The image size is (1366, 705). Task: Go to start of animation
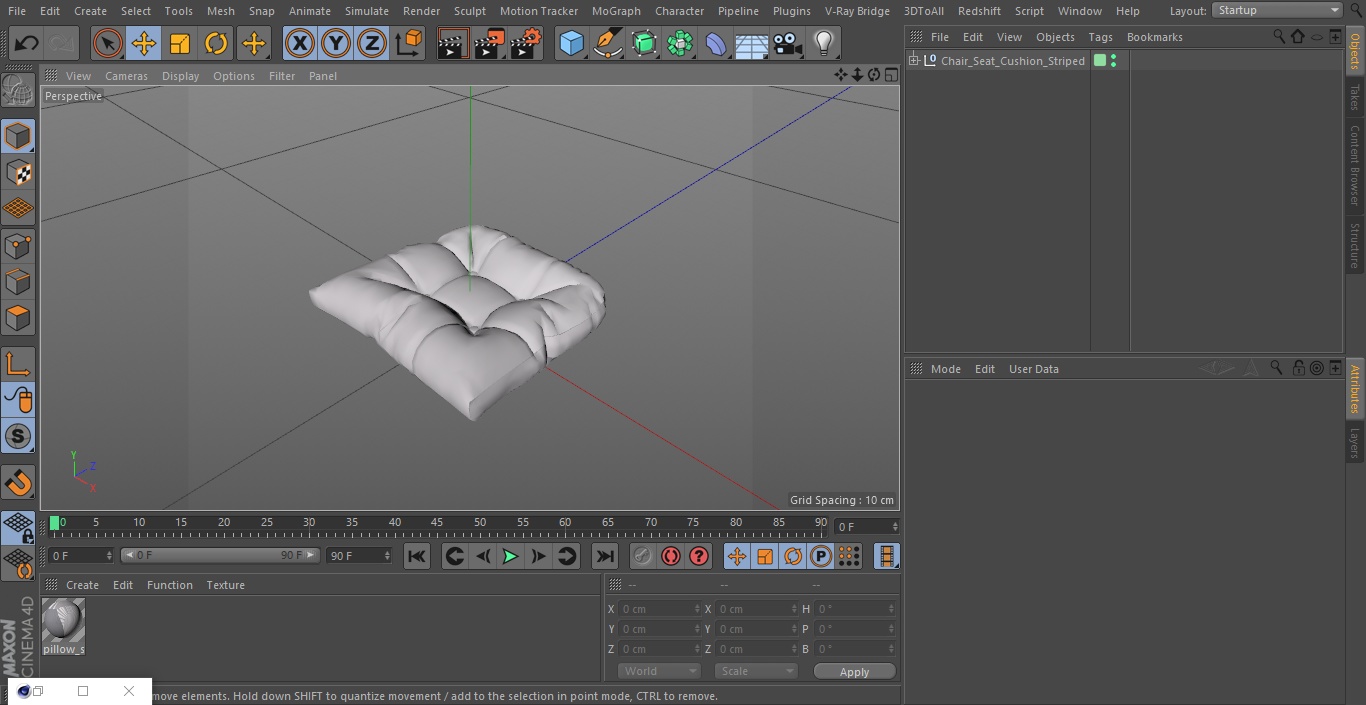[417, 556]
